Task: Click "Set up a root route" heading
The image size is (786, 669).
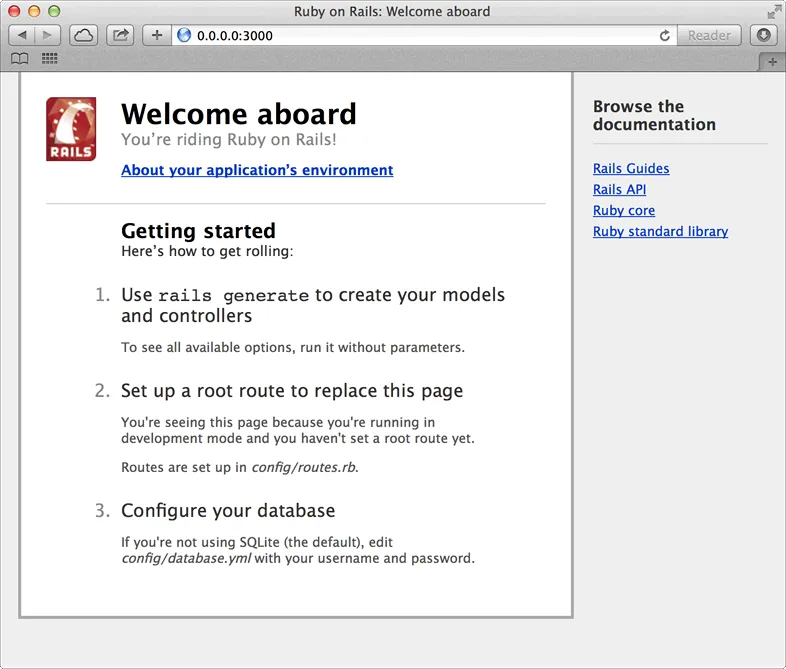Action: click(x=292, y=391)
